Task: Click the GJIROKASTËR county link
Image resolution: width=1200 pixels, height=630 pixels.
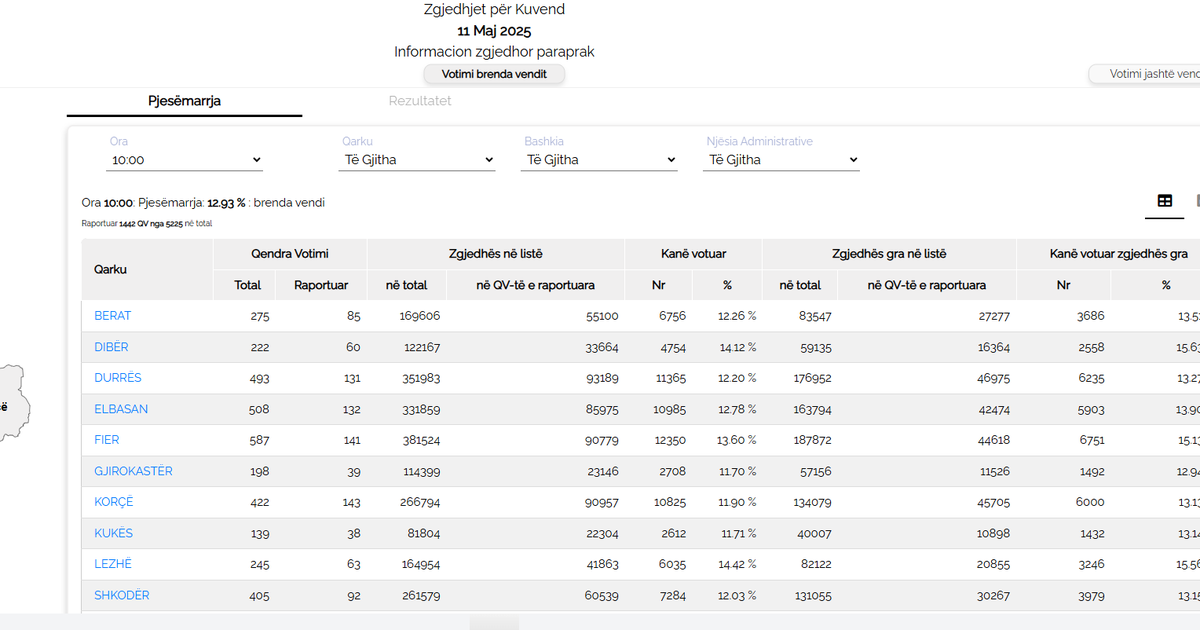Action: [x=133, y=471]
